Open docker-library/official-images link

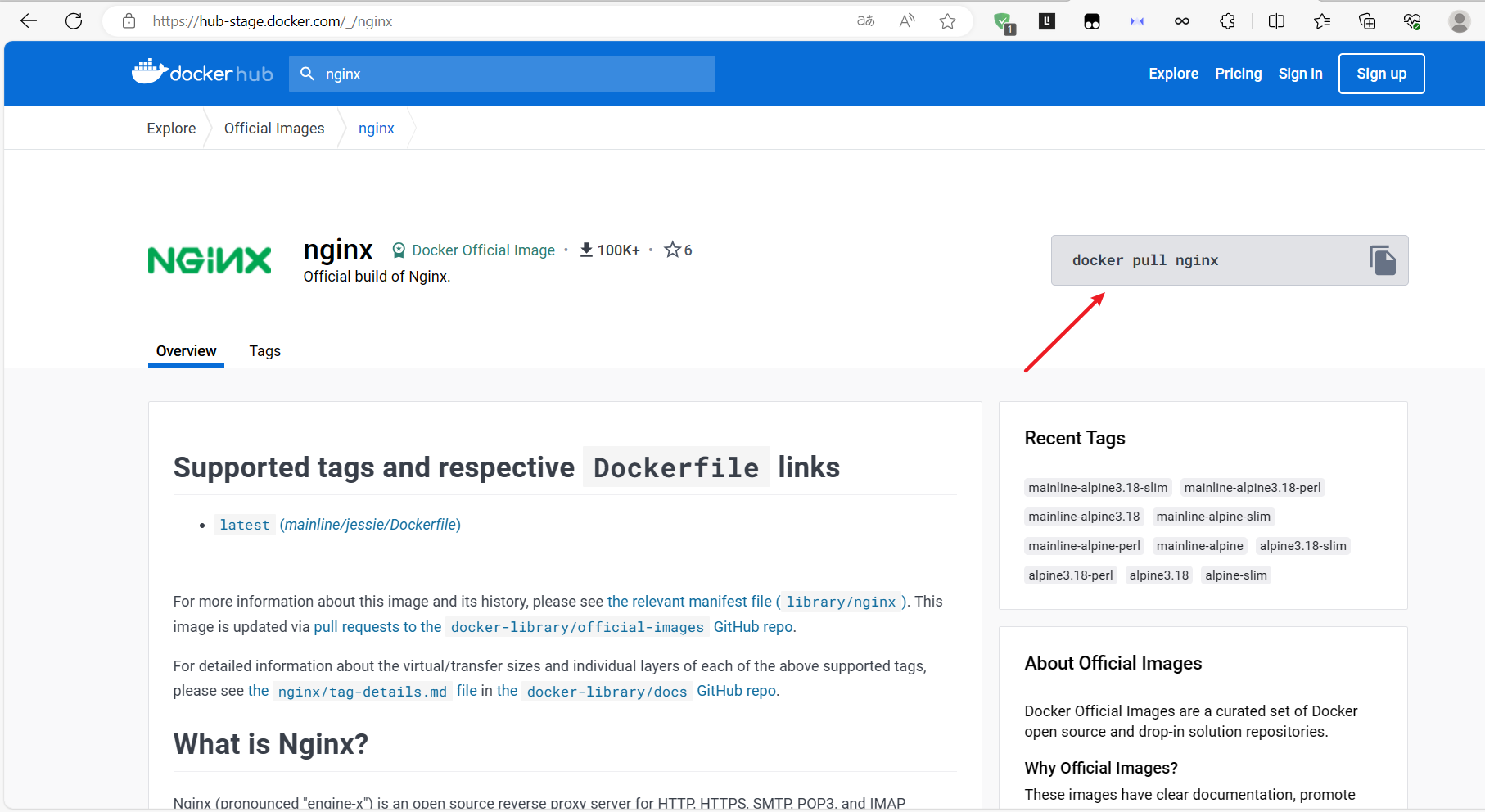pos(577,627)
